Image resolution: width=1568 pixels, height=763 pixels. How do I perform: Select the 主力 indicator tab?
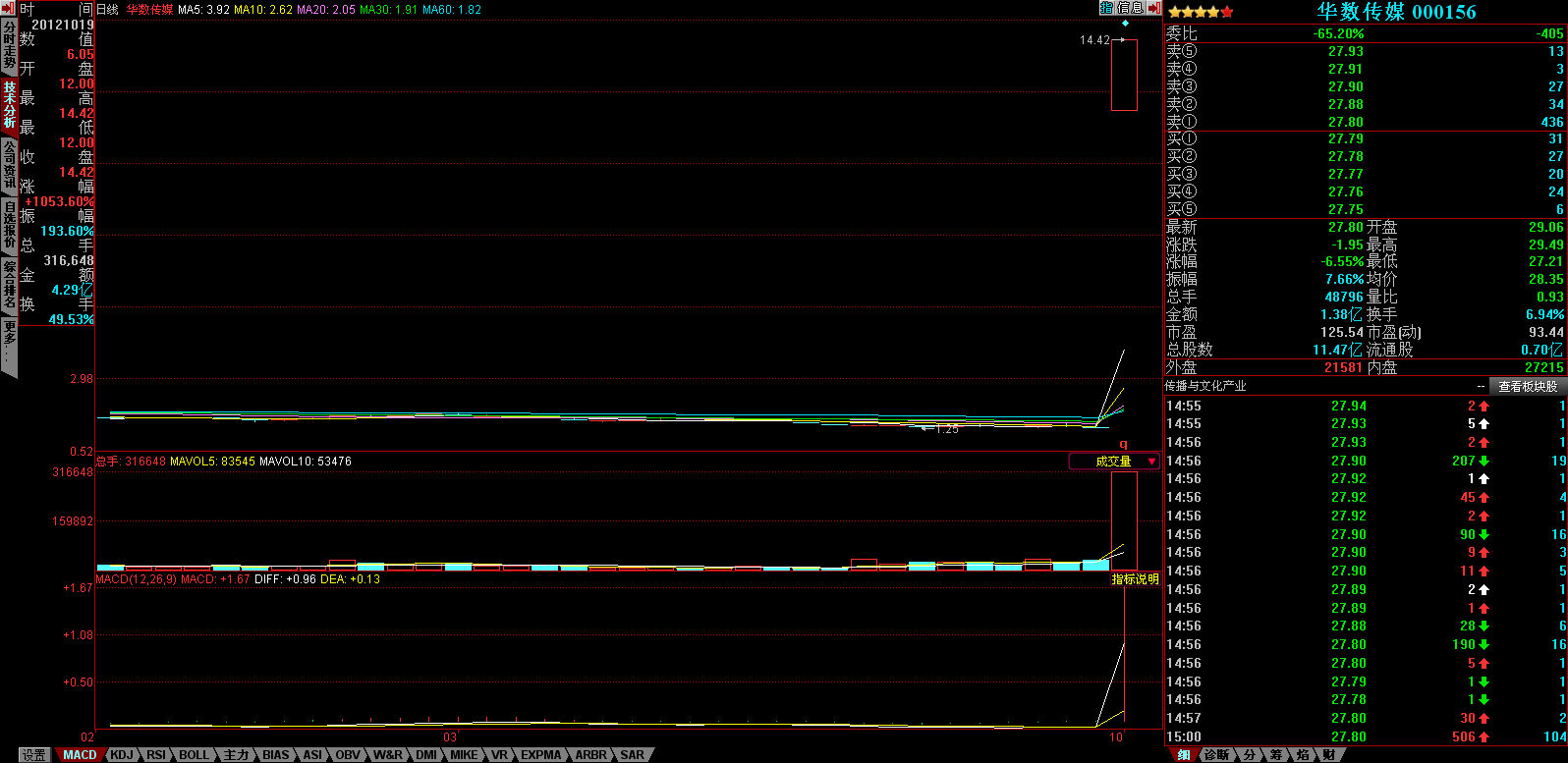pyautogui.click(x=236, y=755)
